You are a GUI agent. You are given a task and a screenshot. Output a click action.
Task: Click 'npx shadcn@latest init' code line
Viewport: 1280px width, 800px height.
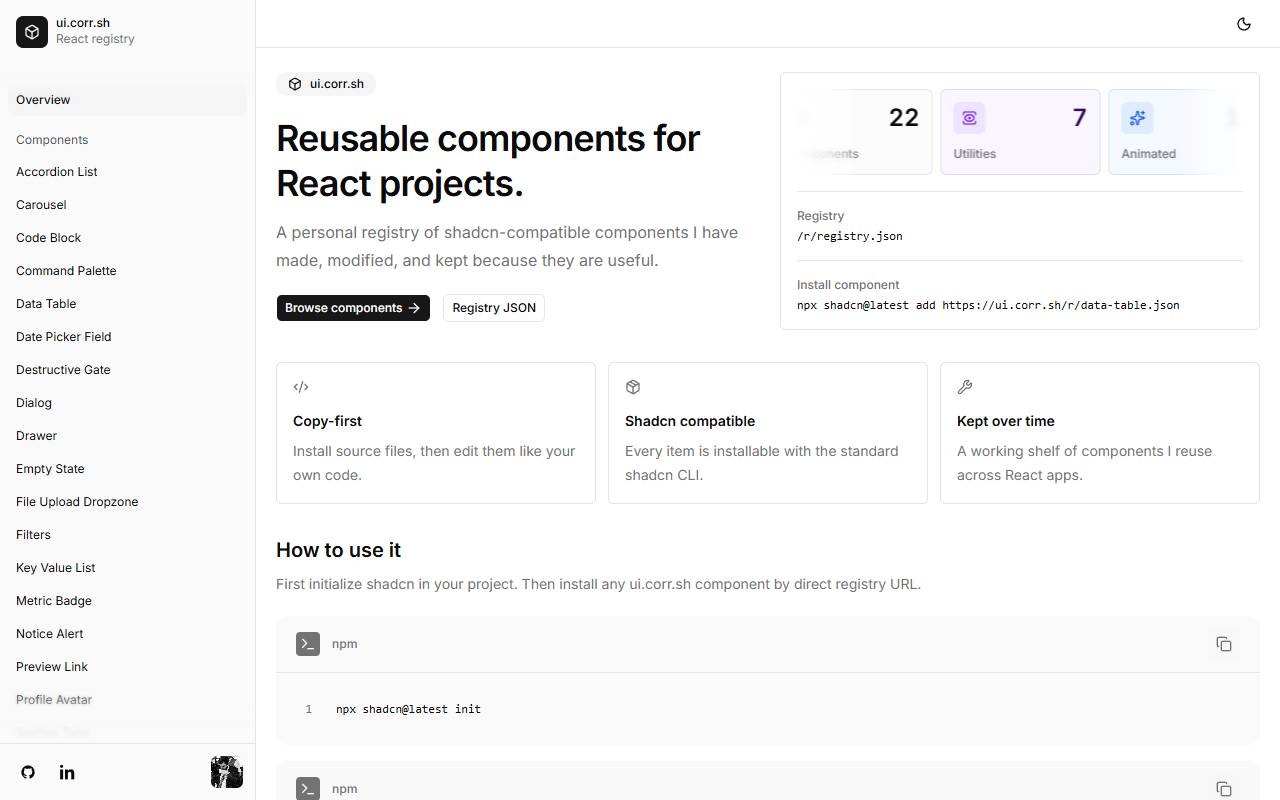408,709
